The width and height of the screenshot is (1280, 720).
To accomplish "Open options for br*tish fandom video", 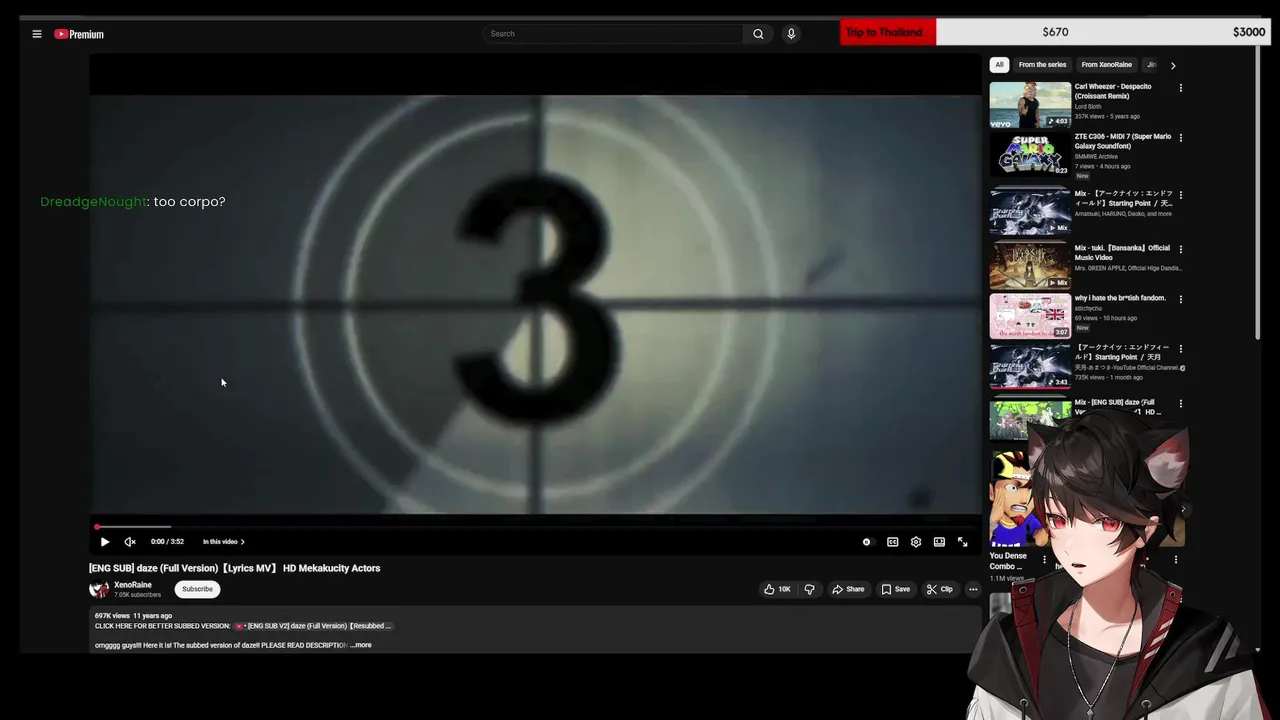I will (x=1181, y=299).
